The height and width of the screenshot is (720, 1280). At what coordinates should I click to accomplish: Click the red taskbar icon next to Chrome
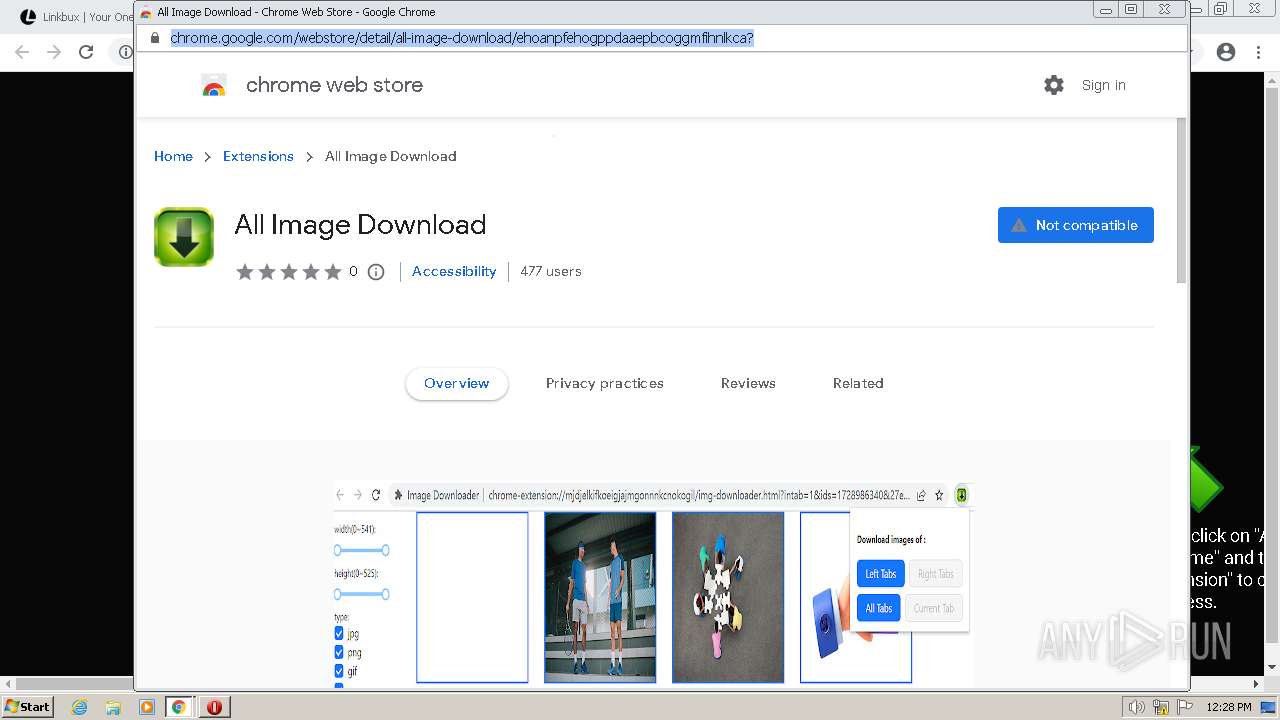click(x=214, y=707)
